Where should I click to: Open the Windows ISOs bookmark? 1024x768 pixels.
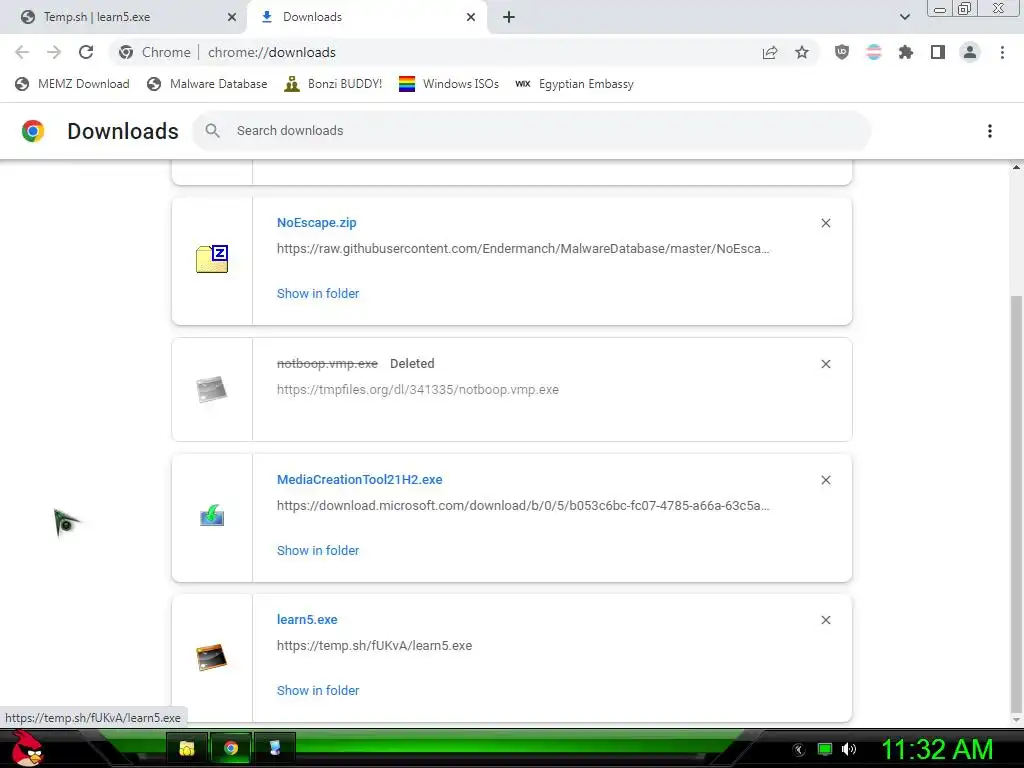point(449,84)
